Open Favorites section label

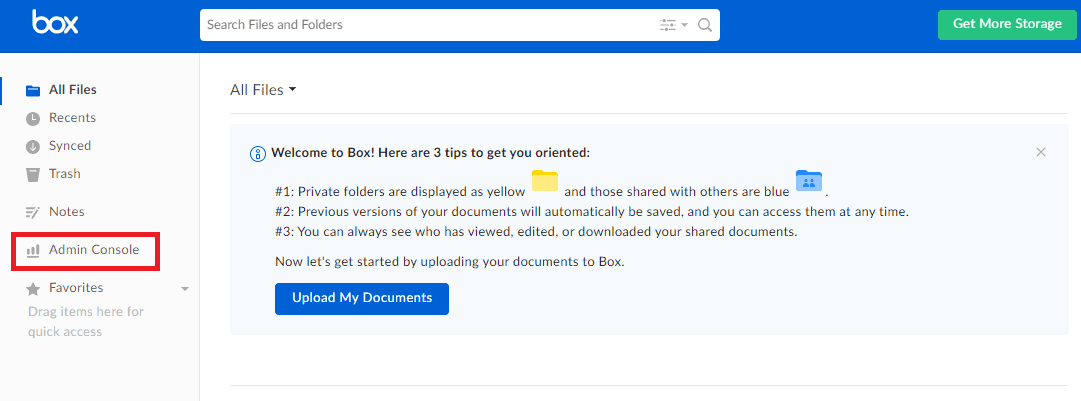click(x=76, y=287)
